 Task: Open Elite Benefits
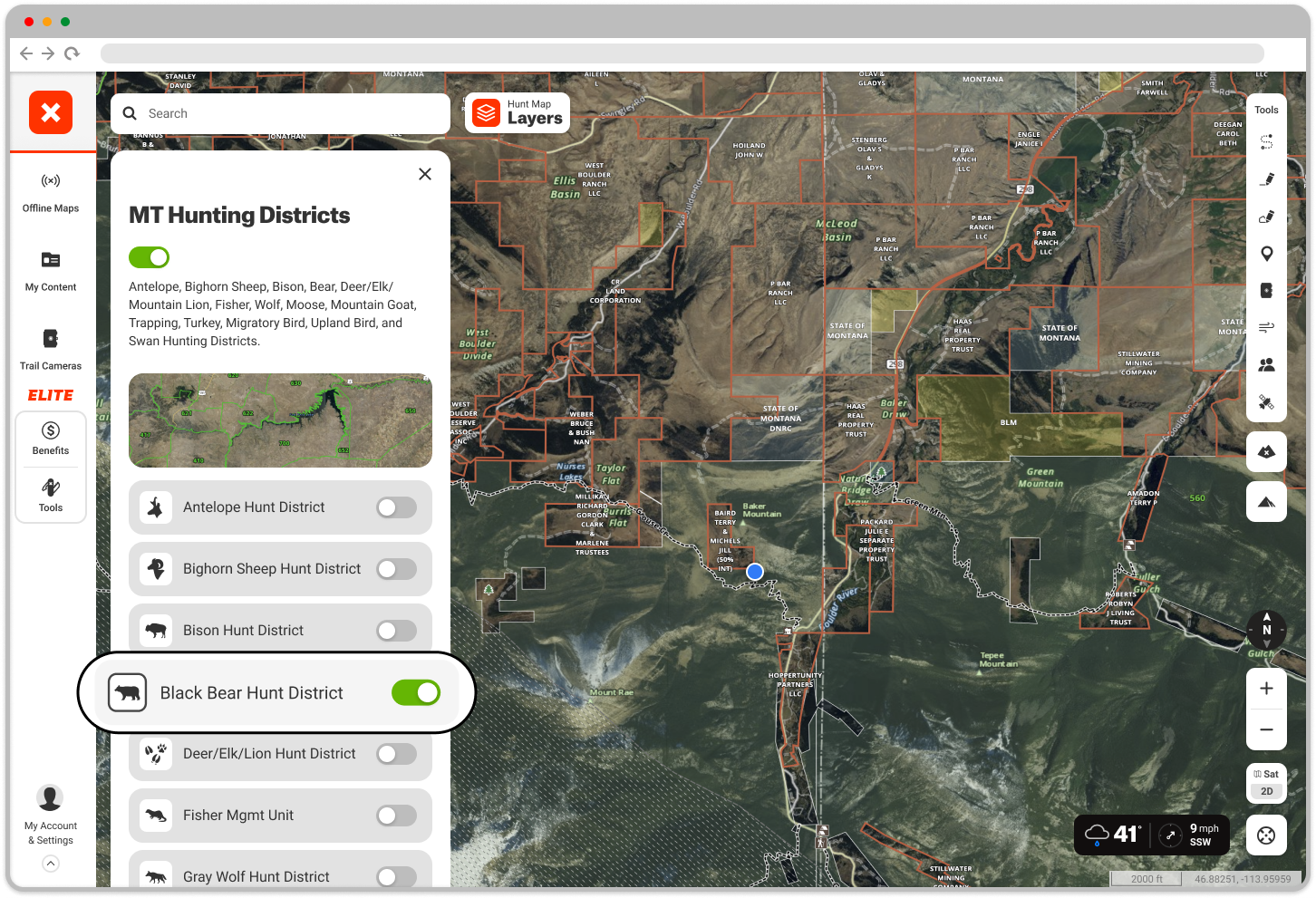pos(51,439)
